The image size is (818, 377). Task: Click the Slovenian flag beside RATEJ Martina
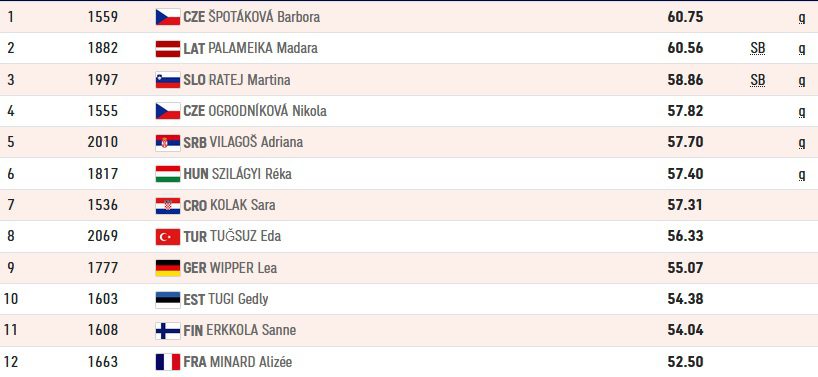(168, 80)
